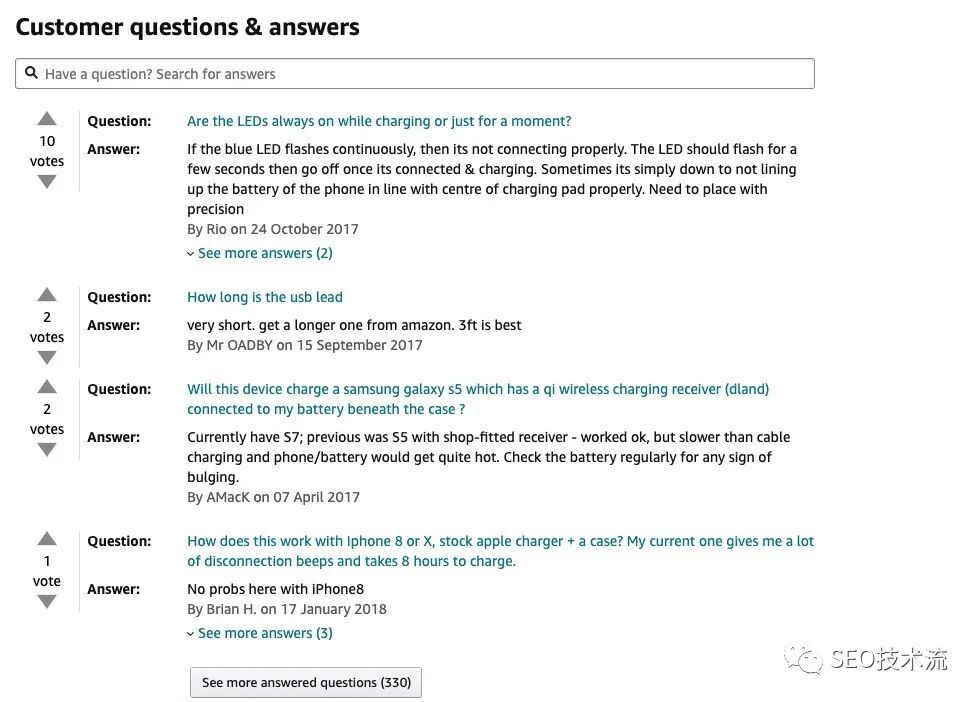Upvote the iPhone 8 or X question
979x702 pixels.
[x=47, y=539]
